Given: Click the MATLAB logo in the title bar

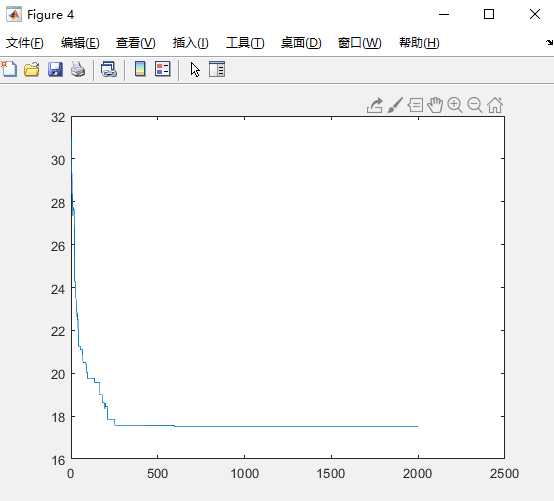Looking at the screenshot, I should point(14,14).
